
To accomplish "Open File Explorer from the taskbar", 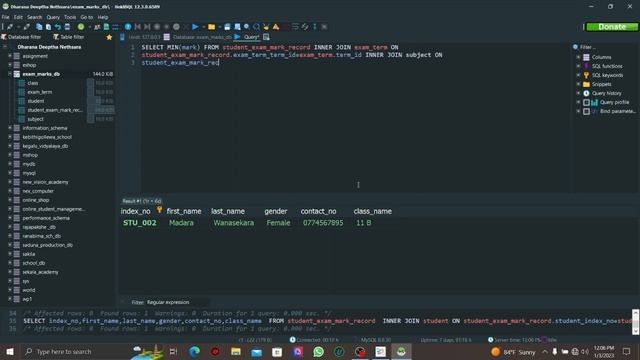I will [236, 351].
